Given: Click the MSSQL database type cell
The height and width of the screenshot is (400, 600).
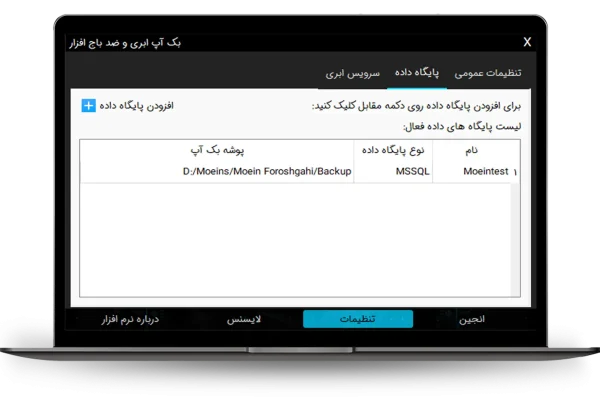Looking at the screenshot, I should tap(390, 172).
